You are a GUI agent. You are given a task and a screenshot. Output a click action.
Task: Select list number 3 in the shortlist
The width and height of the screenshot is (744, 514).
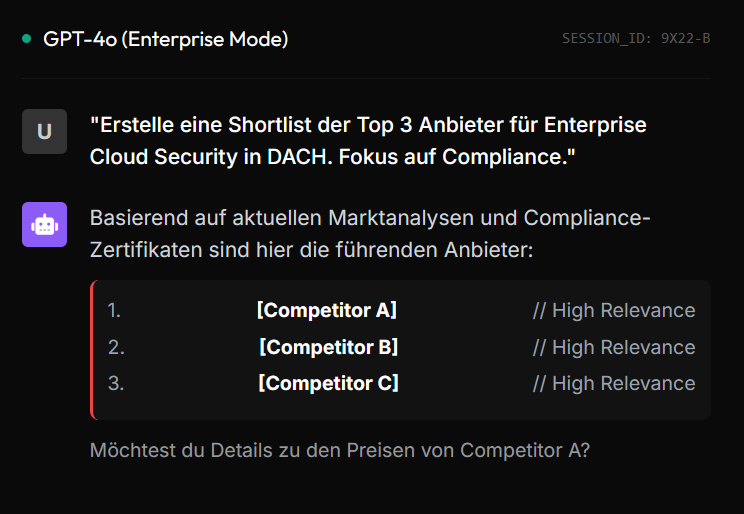click(115, 383)
